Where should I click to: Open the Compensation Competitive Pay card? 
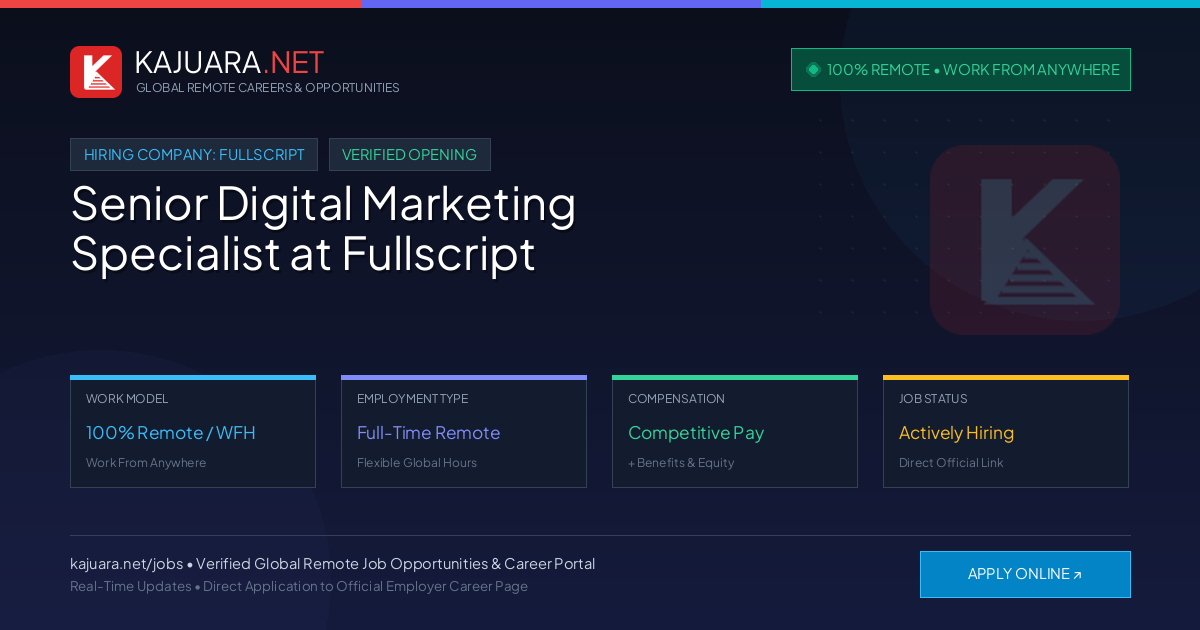[735, 432]
